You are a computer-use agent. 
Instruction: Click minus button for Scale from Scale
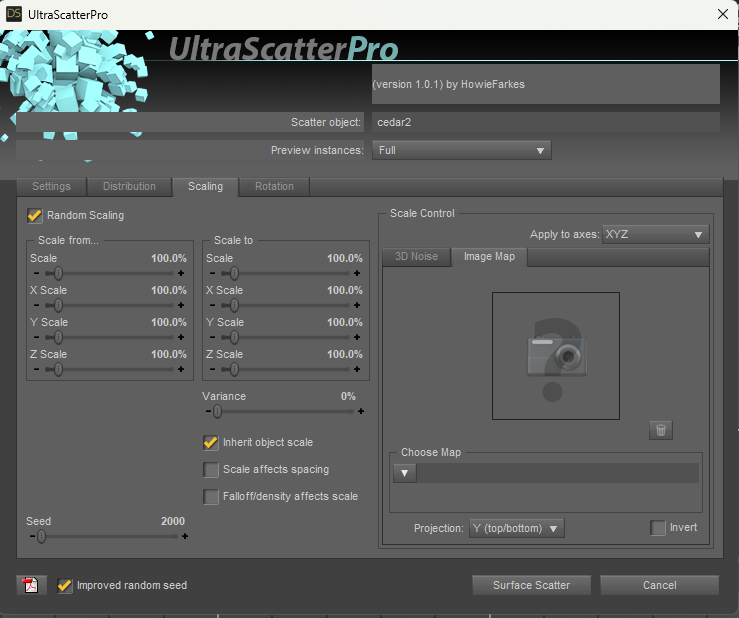[x=36, y=273]
